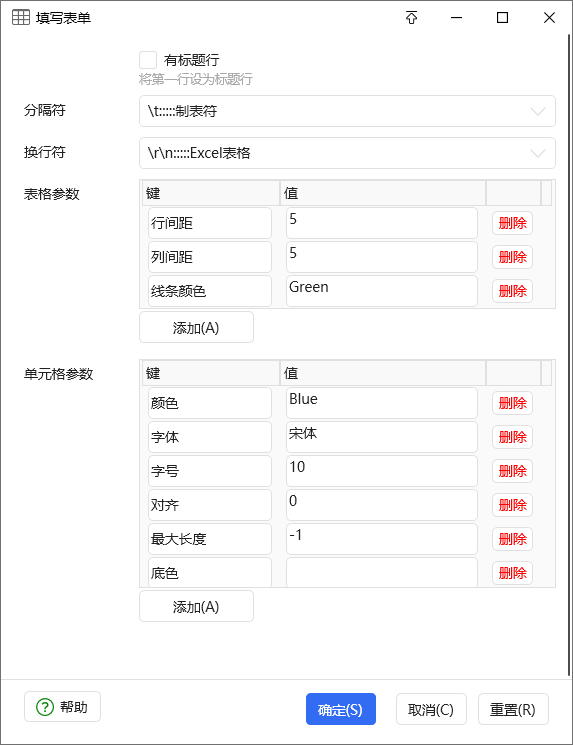The height and width of the screenshot is (745, 573).
Task: Click the chevron arrow of 分隔符 field
Action: tap(537, 111)
